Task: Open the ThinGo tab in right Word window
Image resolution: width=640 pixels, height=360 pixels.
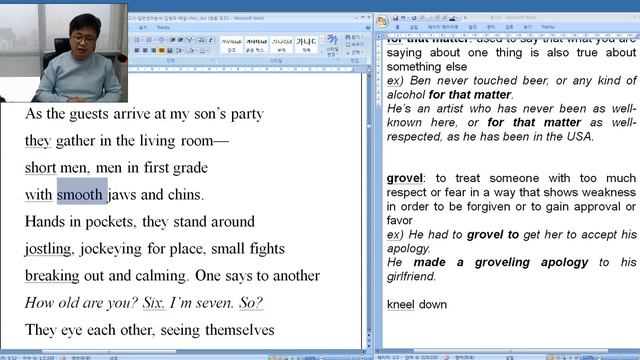Action: point(548,27)
